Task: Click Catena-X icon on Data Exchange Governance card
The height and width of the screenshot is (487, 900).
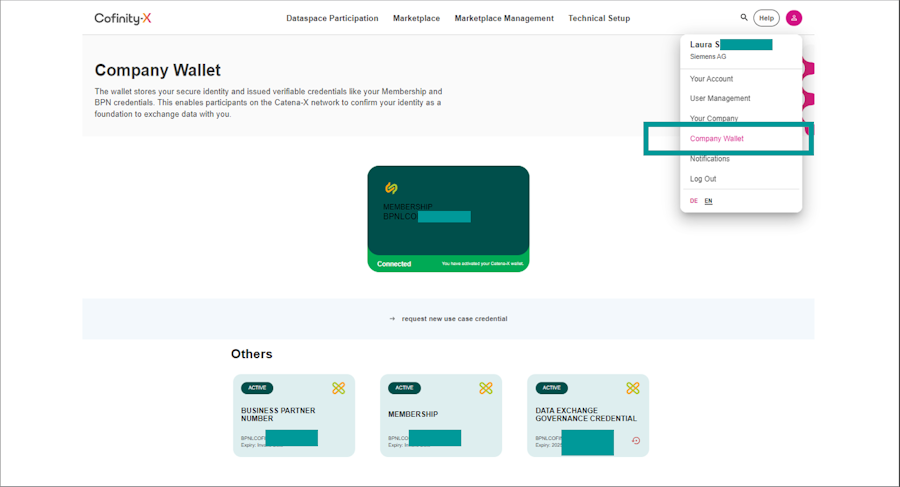Action: click(x=633, y=388)
